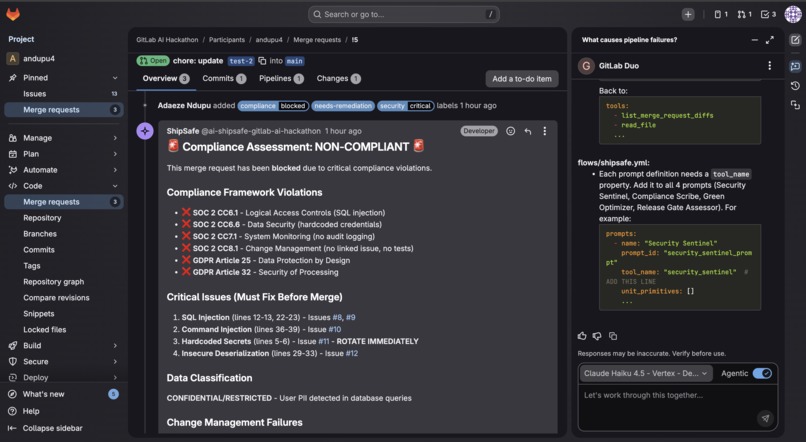
Task: Open chat history in right rail
Action: tap(795, 85)
